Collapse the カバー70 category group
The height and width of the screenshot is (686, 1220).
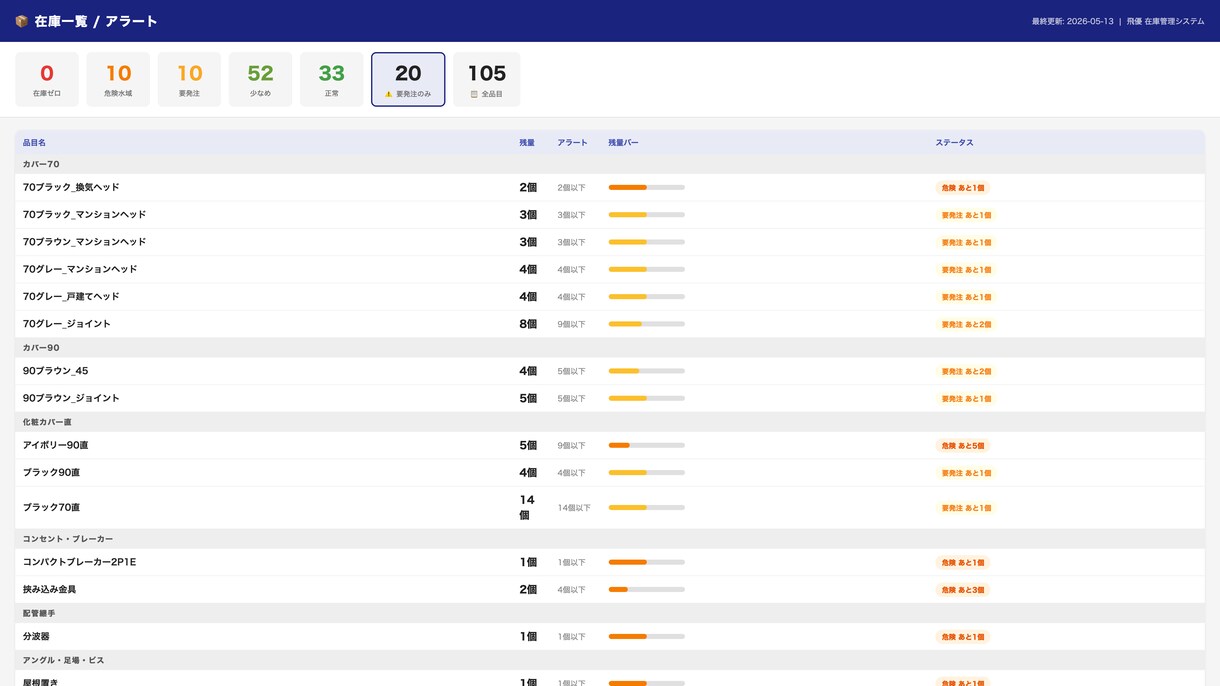[610, 164]
